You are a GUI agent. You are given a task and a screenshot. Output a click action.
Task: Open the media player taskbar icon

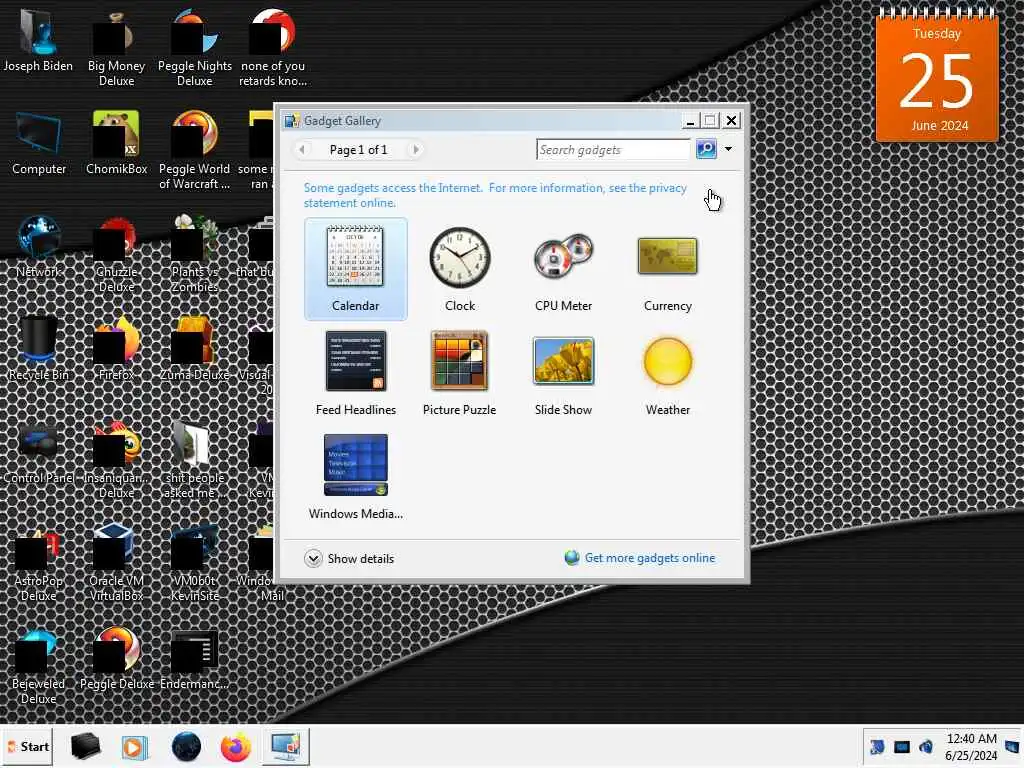[x=135, y=746]
